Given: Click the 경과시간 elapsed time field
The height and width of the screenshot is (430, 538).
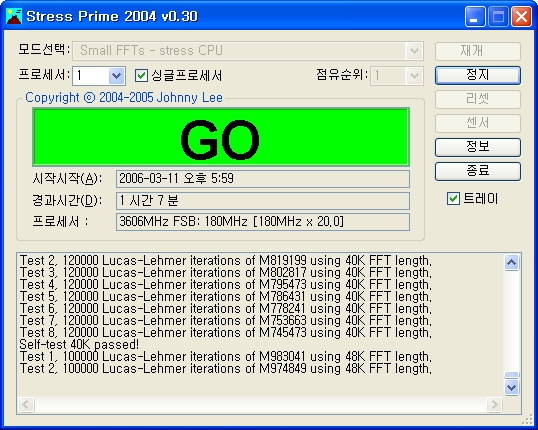Looking at the screenshot, I should (x=263, y=201).
